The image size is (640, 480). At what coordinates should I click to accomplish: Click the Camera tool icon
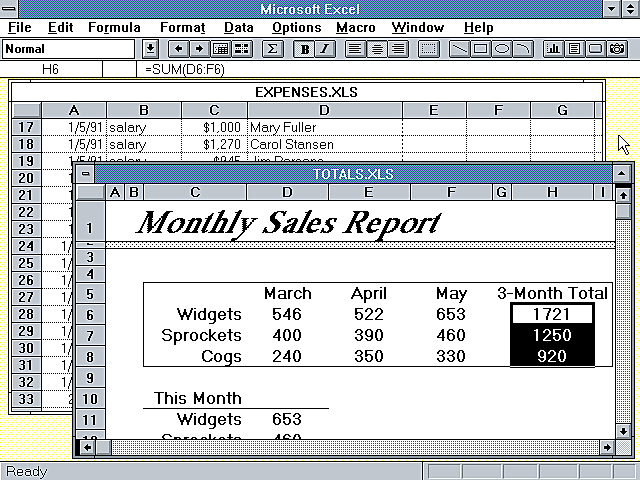pyautogui.click(x=617, y=49)
